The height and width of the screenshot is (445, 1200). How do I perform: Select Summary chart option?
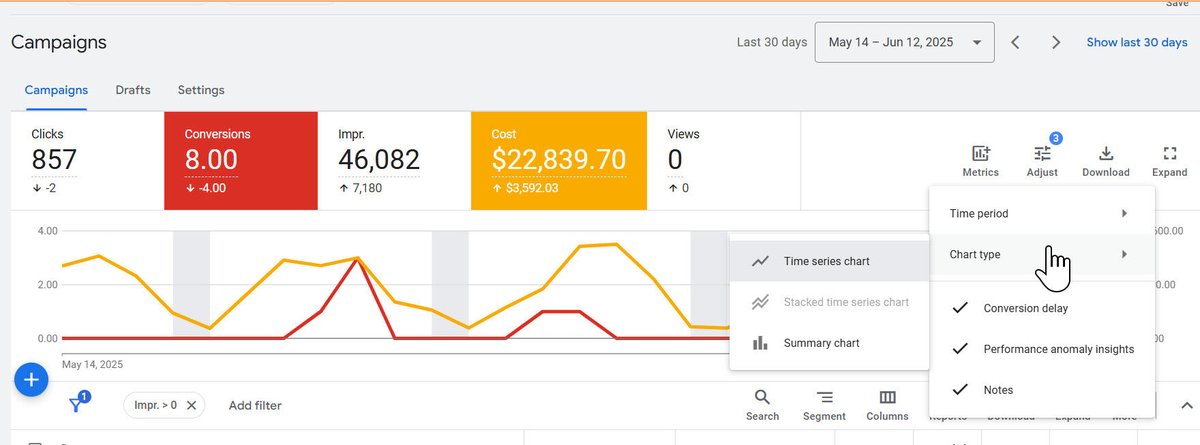click(x=830, y=343)
